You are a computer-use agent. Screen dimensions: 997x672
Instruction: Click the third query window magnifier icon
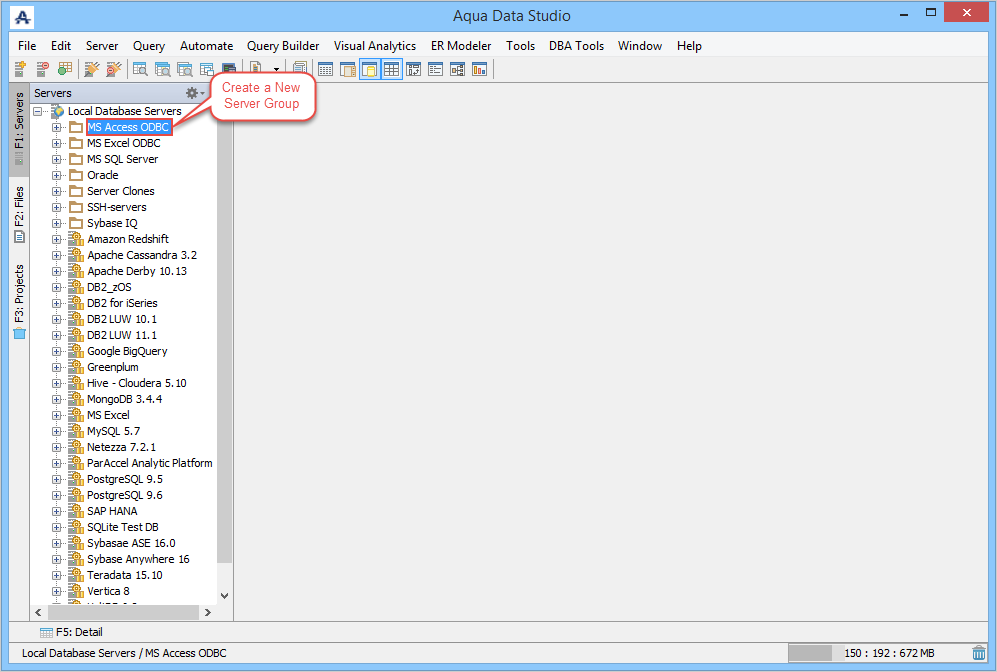click(x=184, y=69)
